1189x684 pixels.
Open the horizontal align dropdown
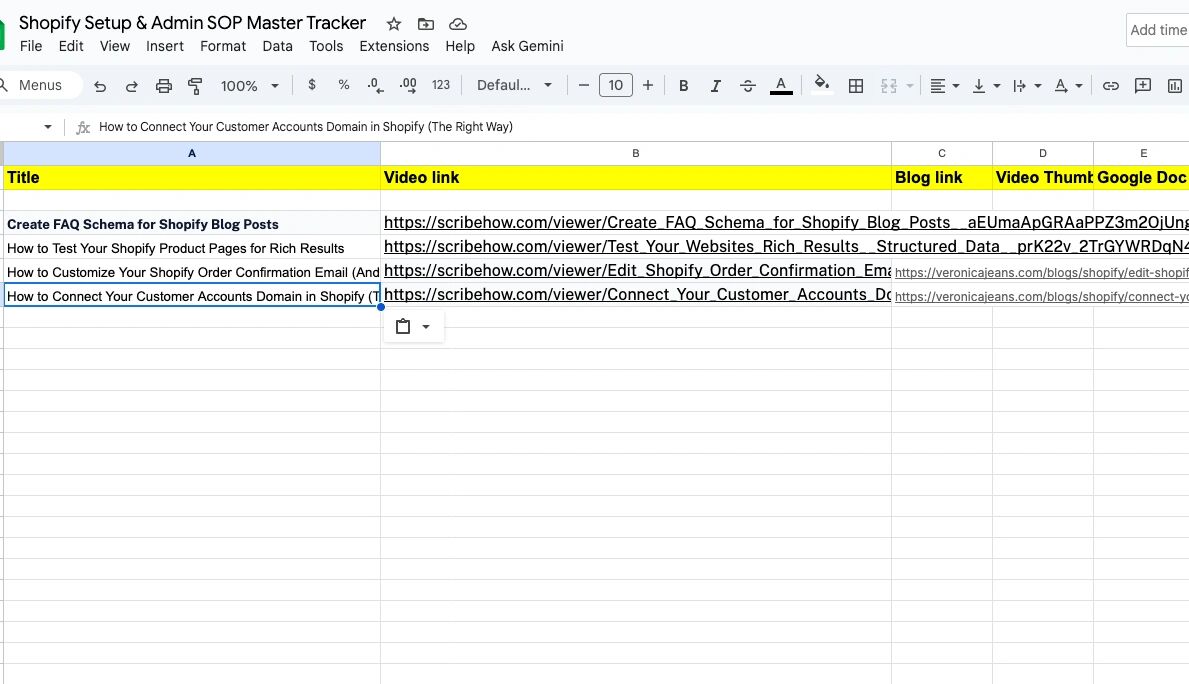point(944,86)
